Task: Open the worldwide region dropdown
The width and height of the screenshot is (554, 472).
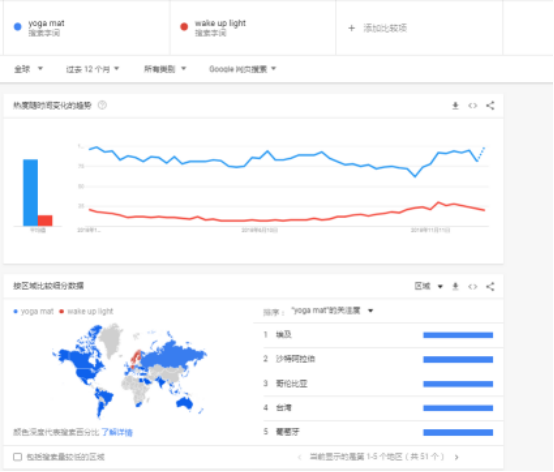Action: 28,69
